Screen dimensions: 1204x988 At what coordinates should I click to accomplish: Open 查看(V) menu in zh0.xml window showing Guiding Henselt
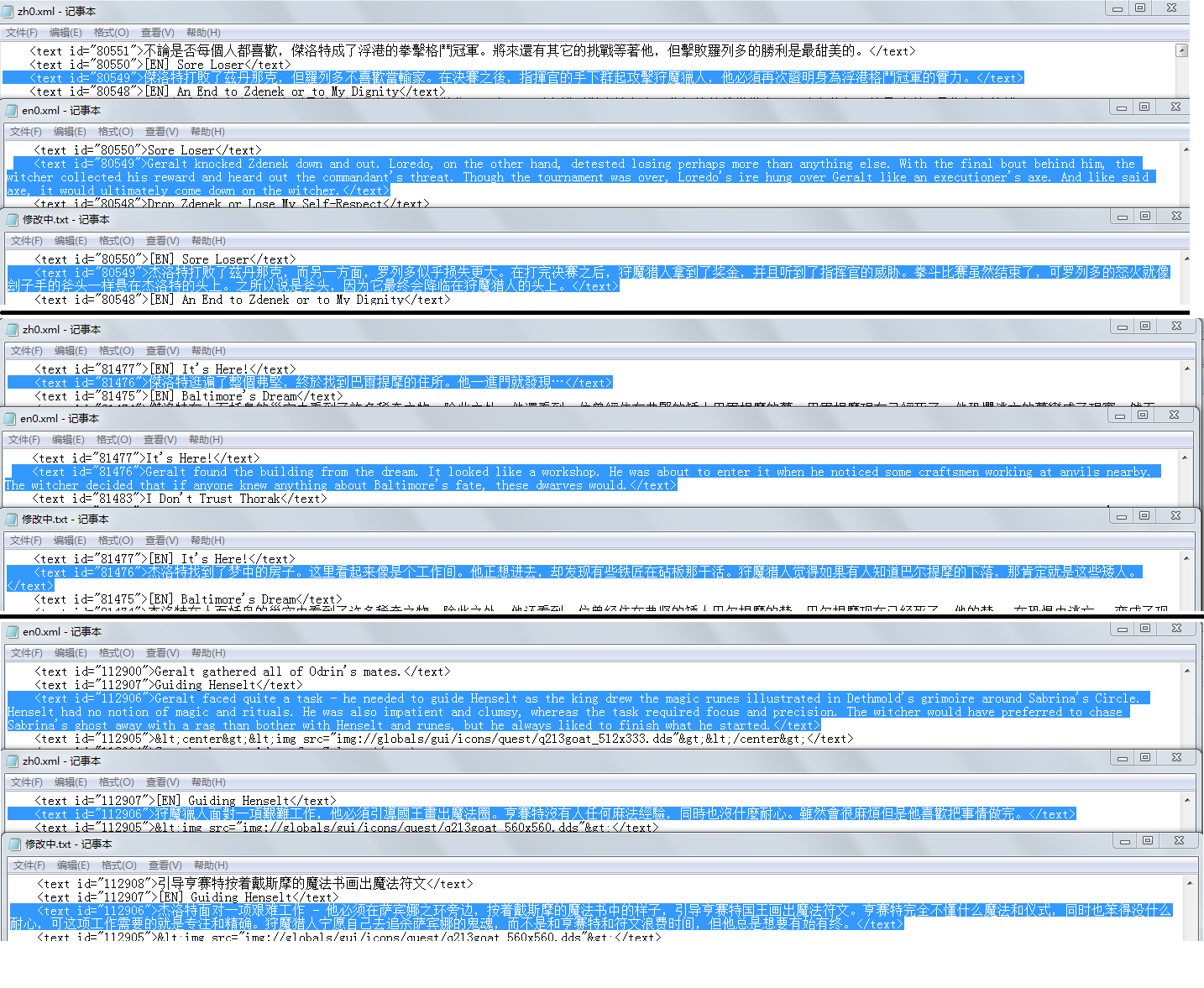coord(163,782)
